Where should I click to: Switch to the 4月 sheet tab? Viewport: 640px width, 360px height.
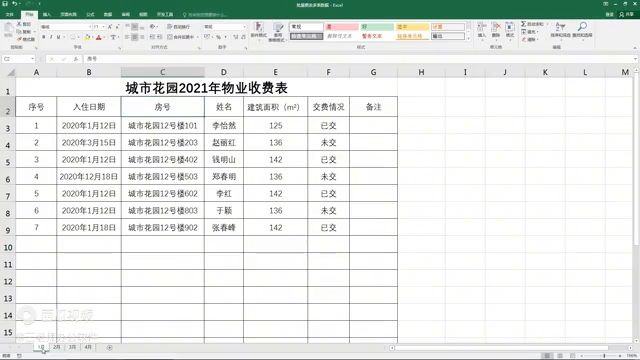pyautogui.click(x=88, y=347)
